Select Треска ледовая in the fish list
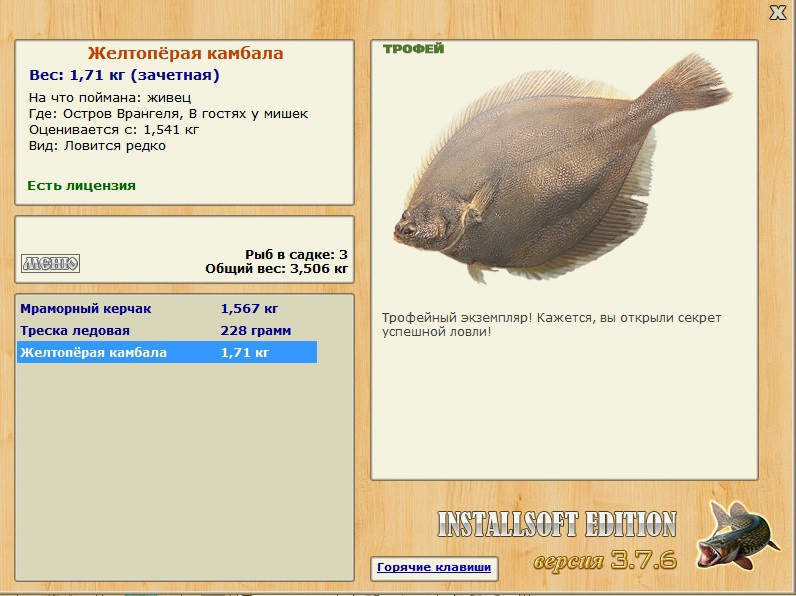Image resolution: width=796 pixels, height=596 pixels. (x=167, y=330)
